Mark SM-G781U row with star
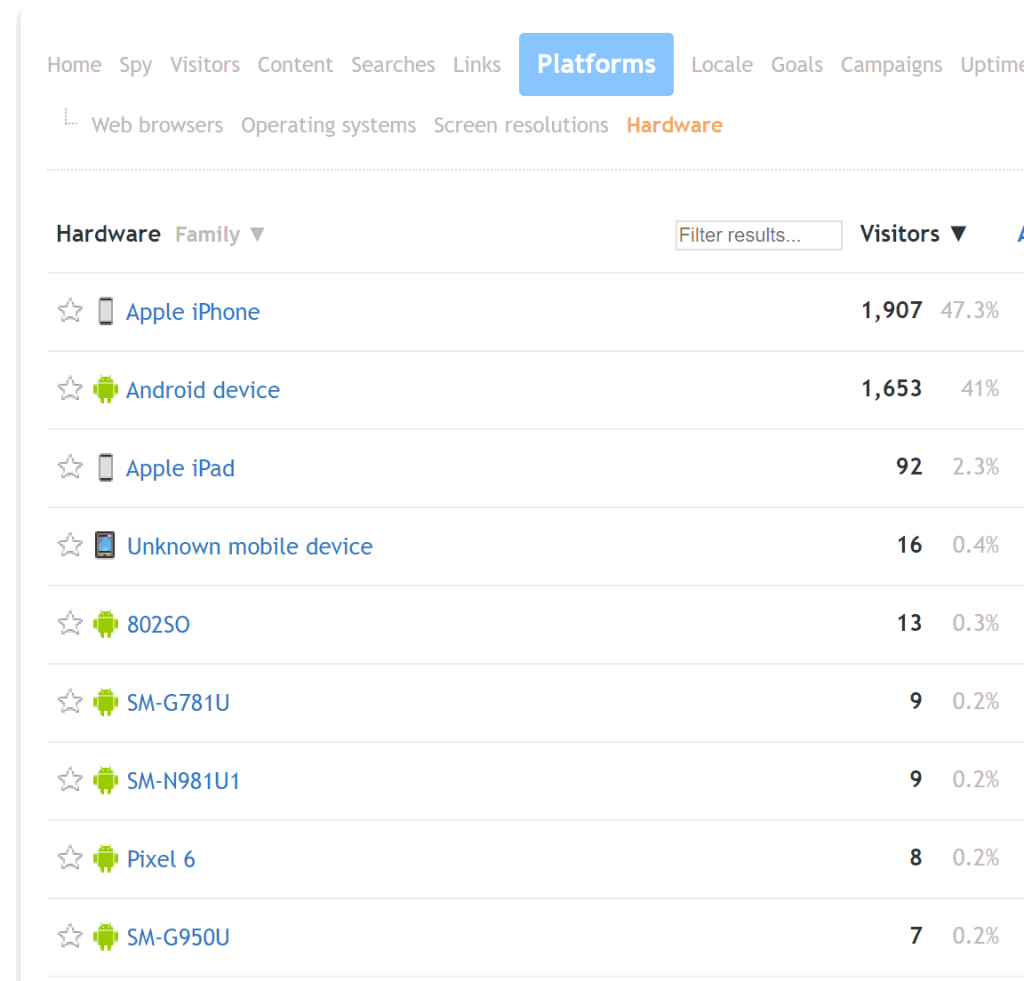Viewport: 1024px width, 981px height. pyautogui.click(x=70, y=702)
